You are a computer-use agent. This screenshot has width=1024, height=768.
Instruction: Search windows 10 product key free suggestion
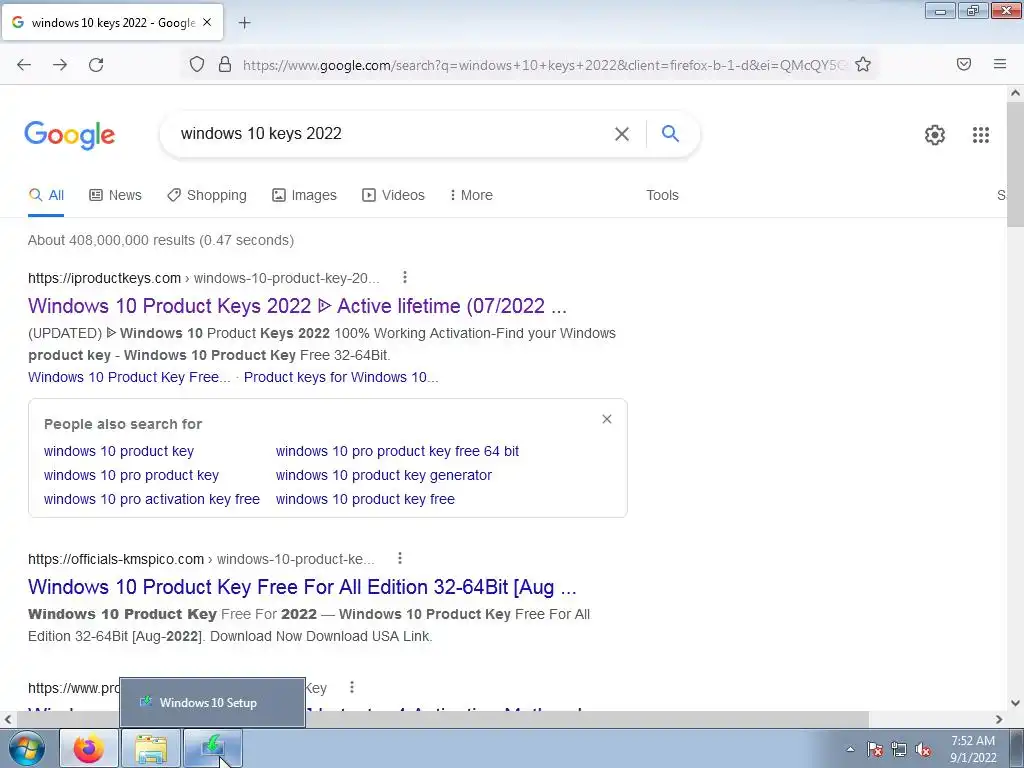coord(365,500)
